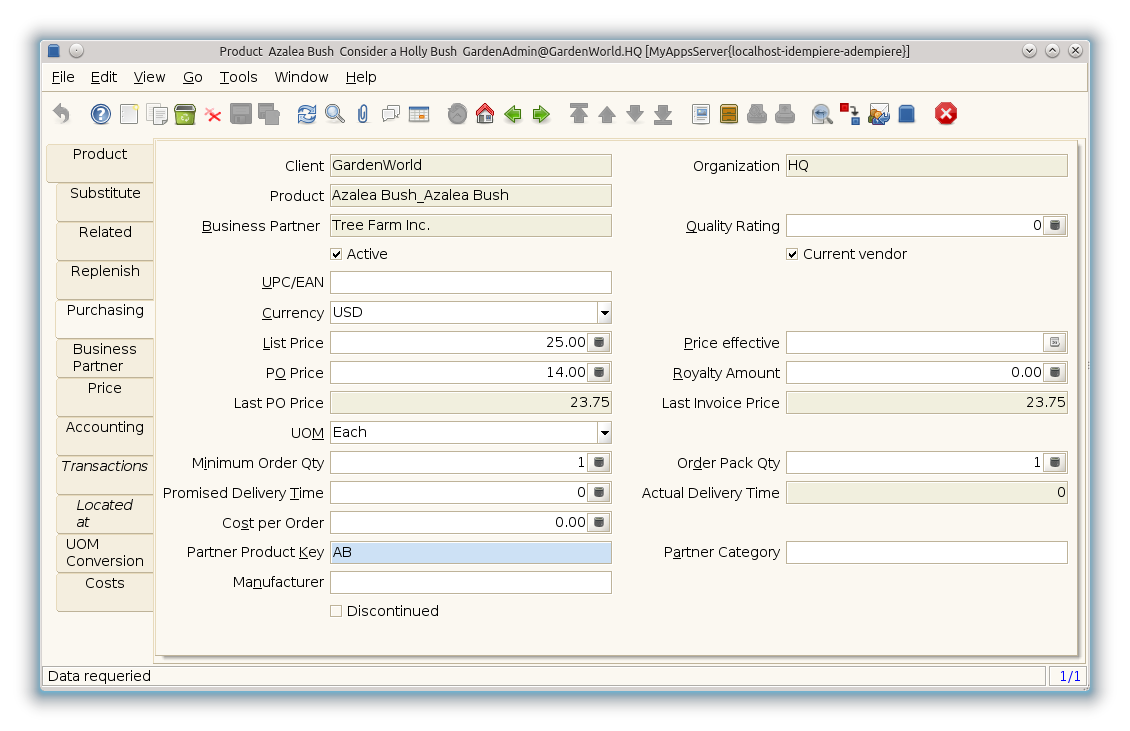Click the green Next record arrow
Screen dimensions: 1130x731
pos(541,114)
